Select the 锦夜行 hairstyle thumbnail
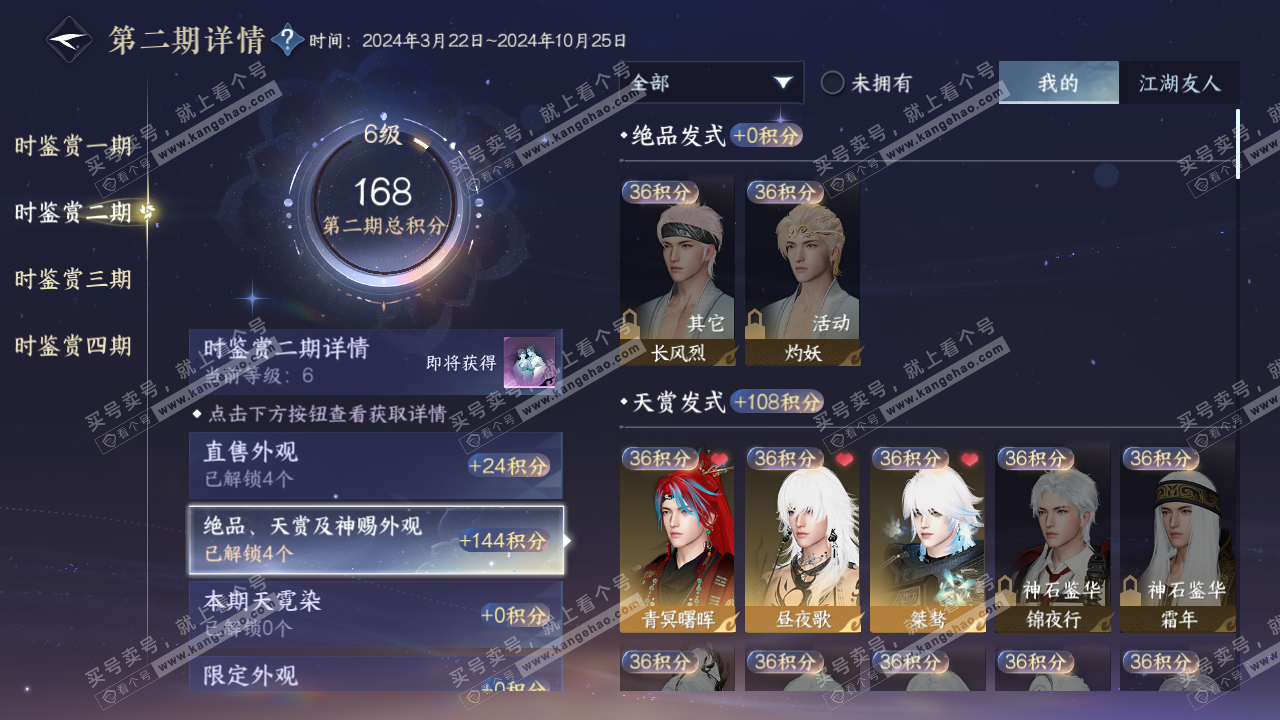1280x720 pixels. [x=1052, y=538]
